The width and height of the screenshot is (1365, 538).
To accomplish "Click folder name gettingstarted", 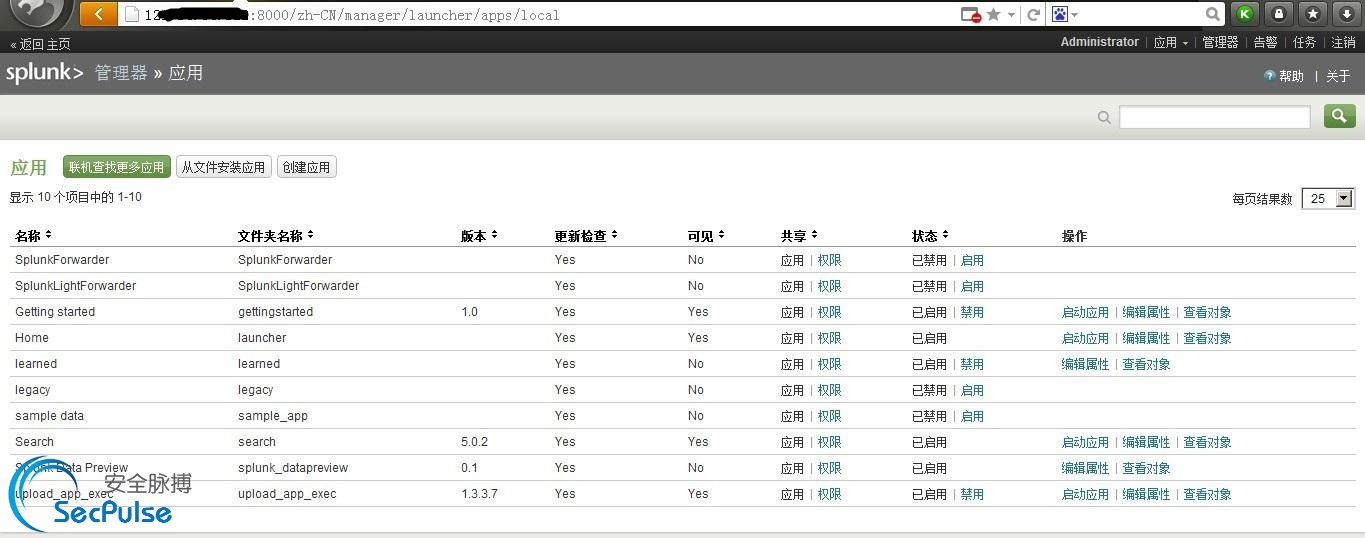I will (x=275, y=312).
